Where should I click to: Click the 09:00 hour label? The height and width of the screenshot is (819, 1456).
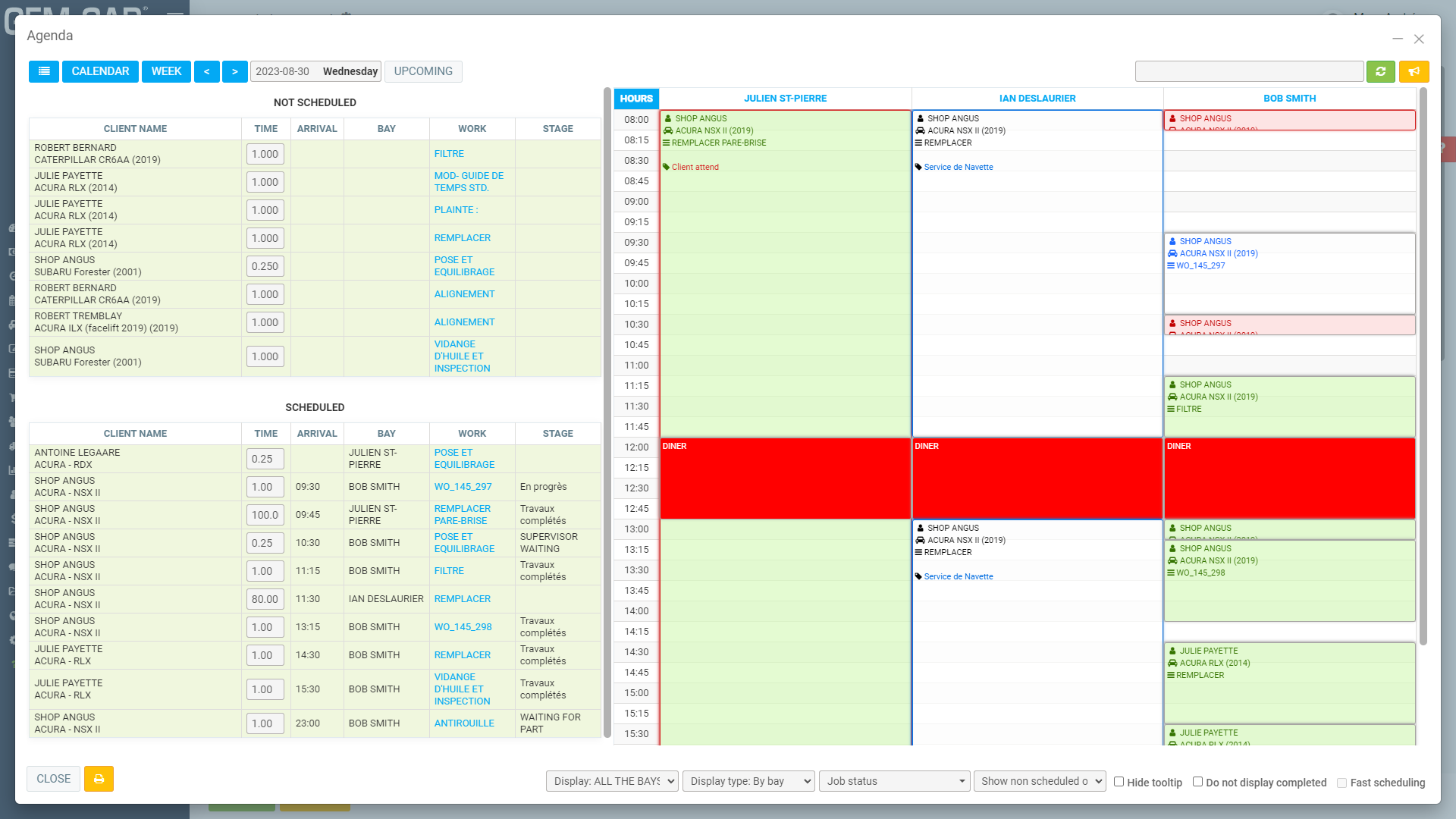coord(636,202)
